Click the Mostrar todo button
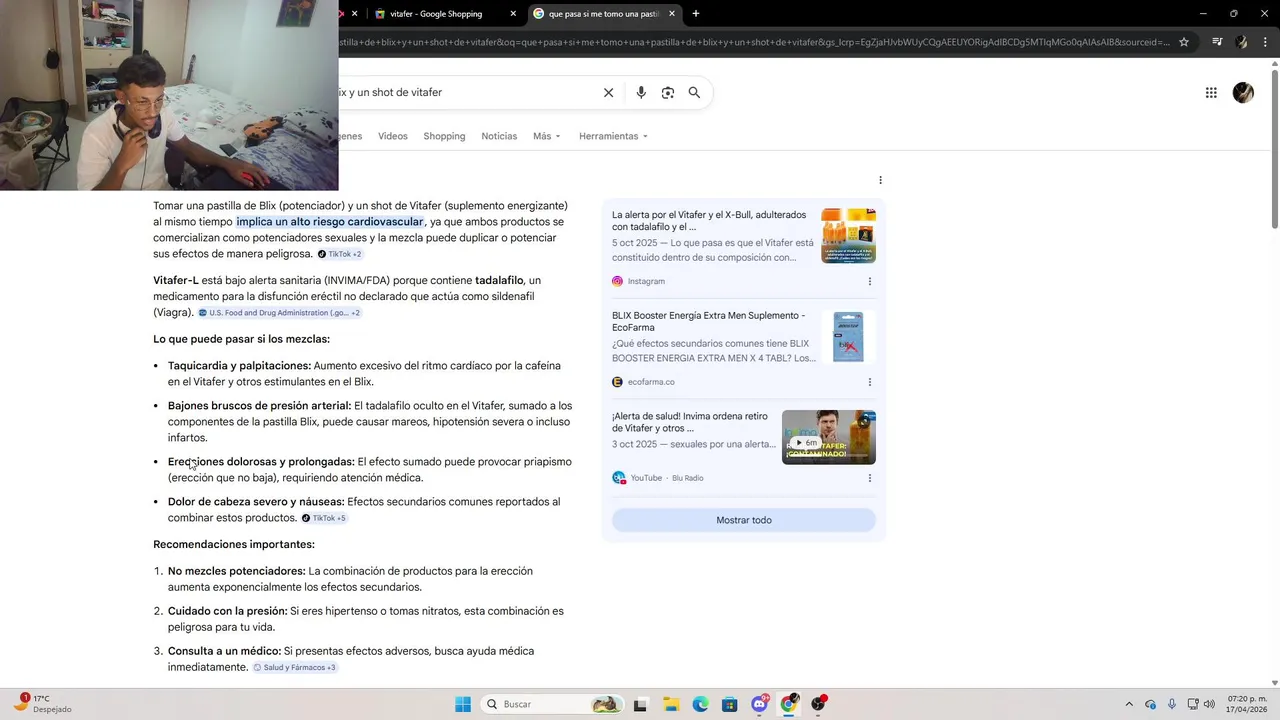Screen dimensions: 1280x720 pyautogui.click(x=744, y=520)
